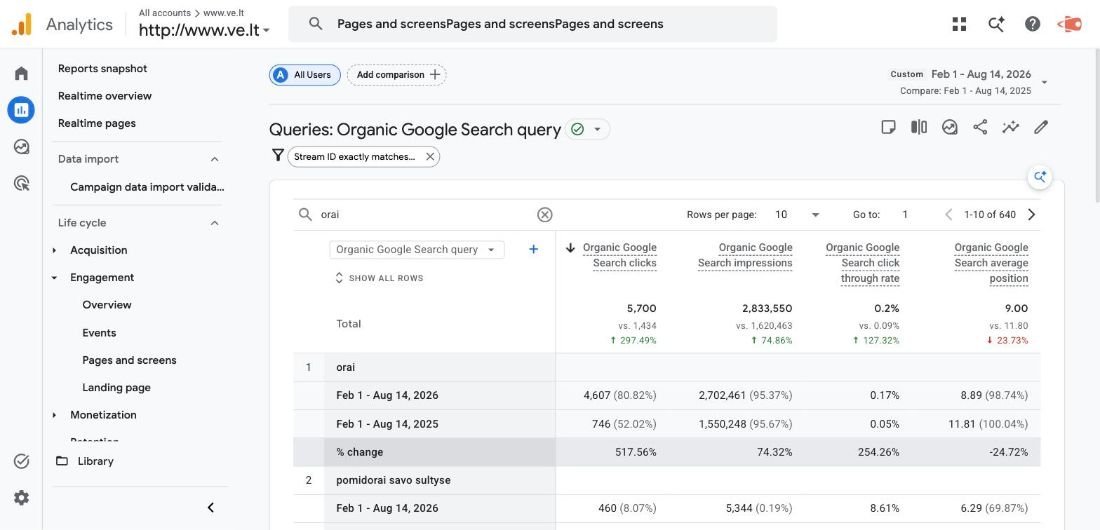
Task: Open Realtime overview
Action: point(105,95)
